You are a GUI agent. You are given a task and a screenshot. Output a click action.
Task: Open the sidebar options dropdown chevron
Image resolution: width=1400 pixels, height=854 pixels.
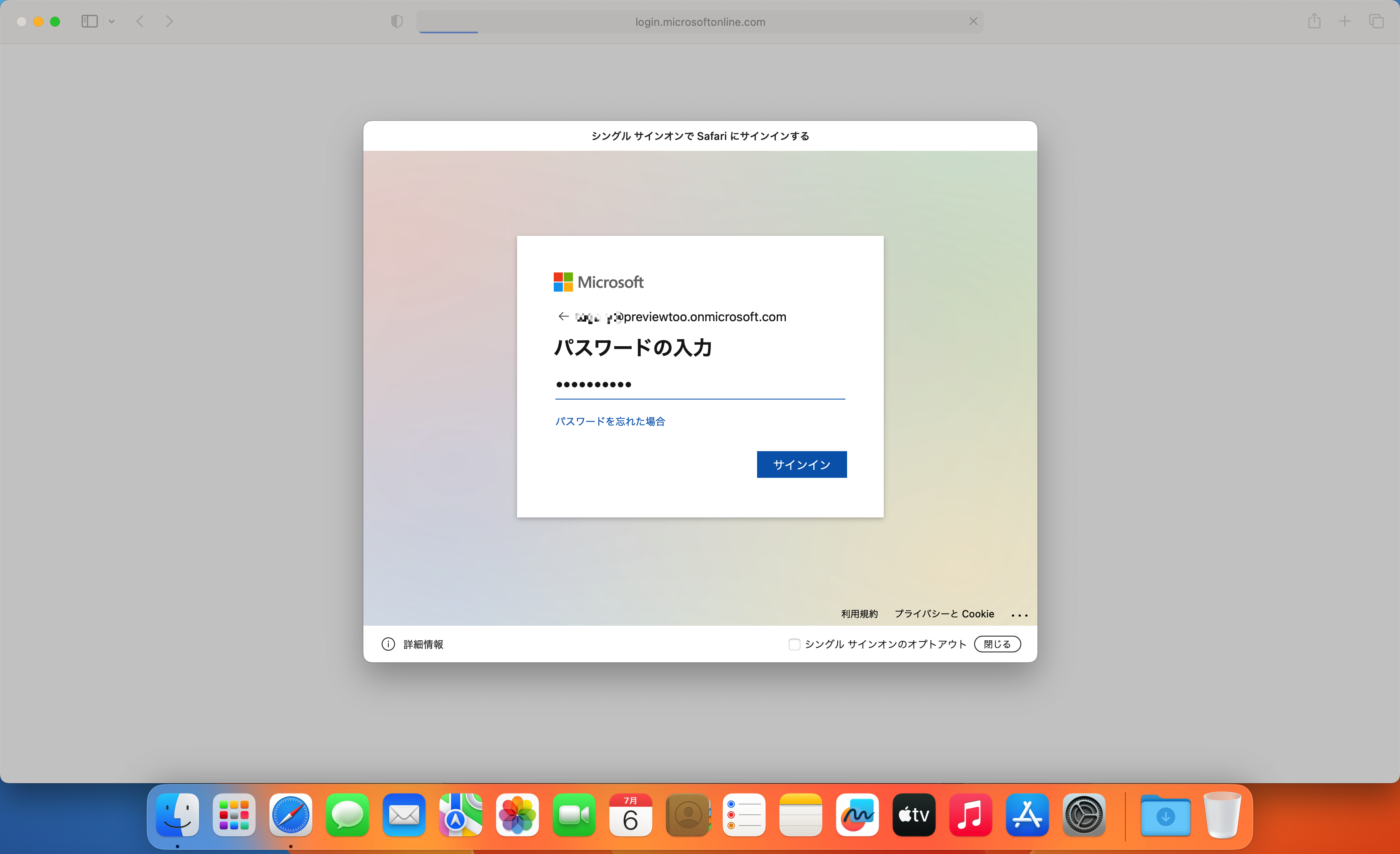pyautogui.click(x=112, y=22)
